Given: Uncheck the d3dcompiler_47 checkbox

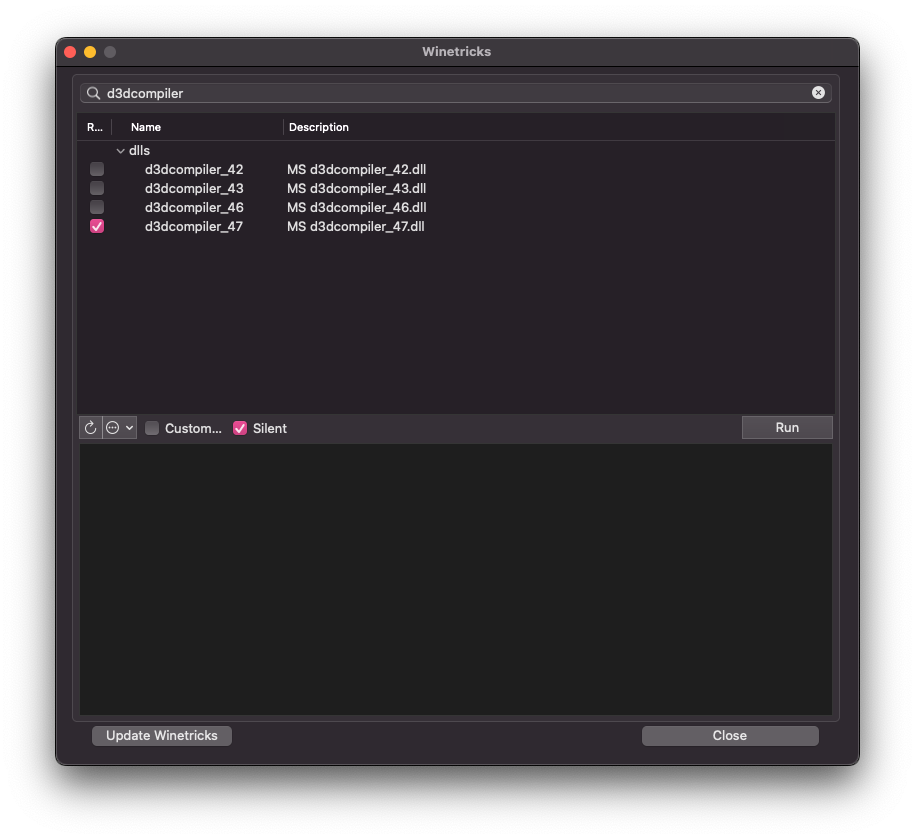Looking at the screenshot, I should [97, 226].
